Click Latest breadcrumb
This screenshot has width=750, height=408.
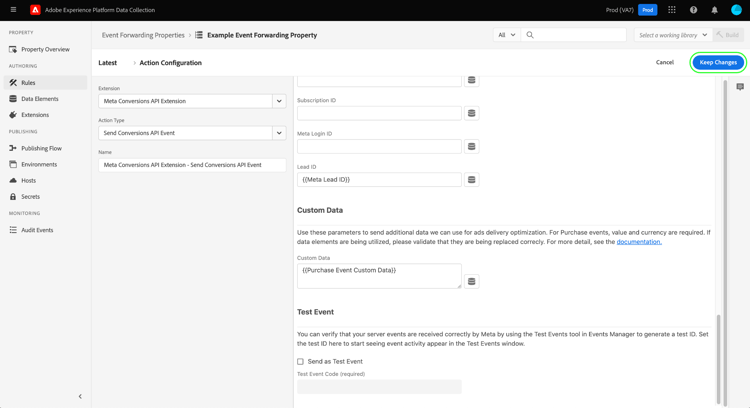pyautogui.click(x=108, y=63)
